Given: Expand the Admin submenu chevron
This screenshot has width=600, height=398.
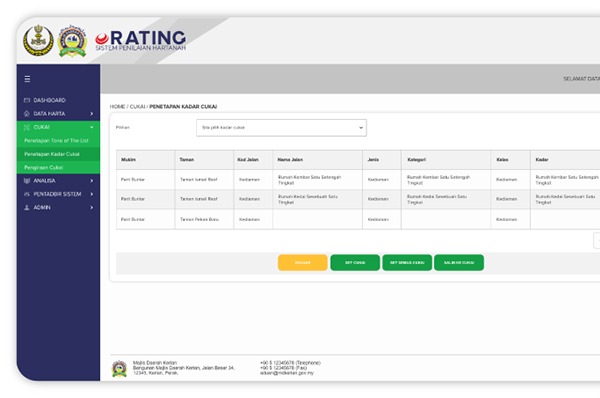Looking at the screenshot, I should (91, 207).
